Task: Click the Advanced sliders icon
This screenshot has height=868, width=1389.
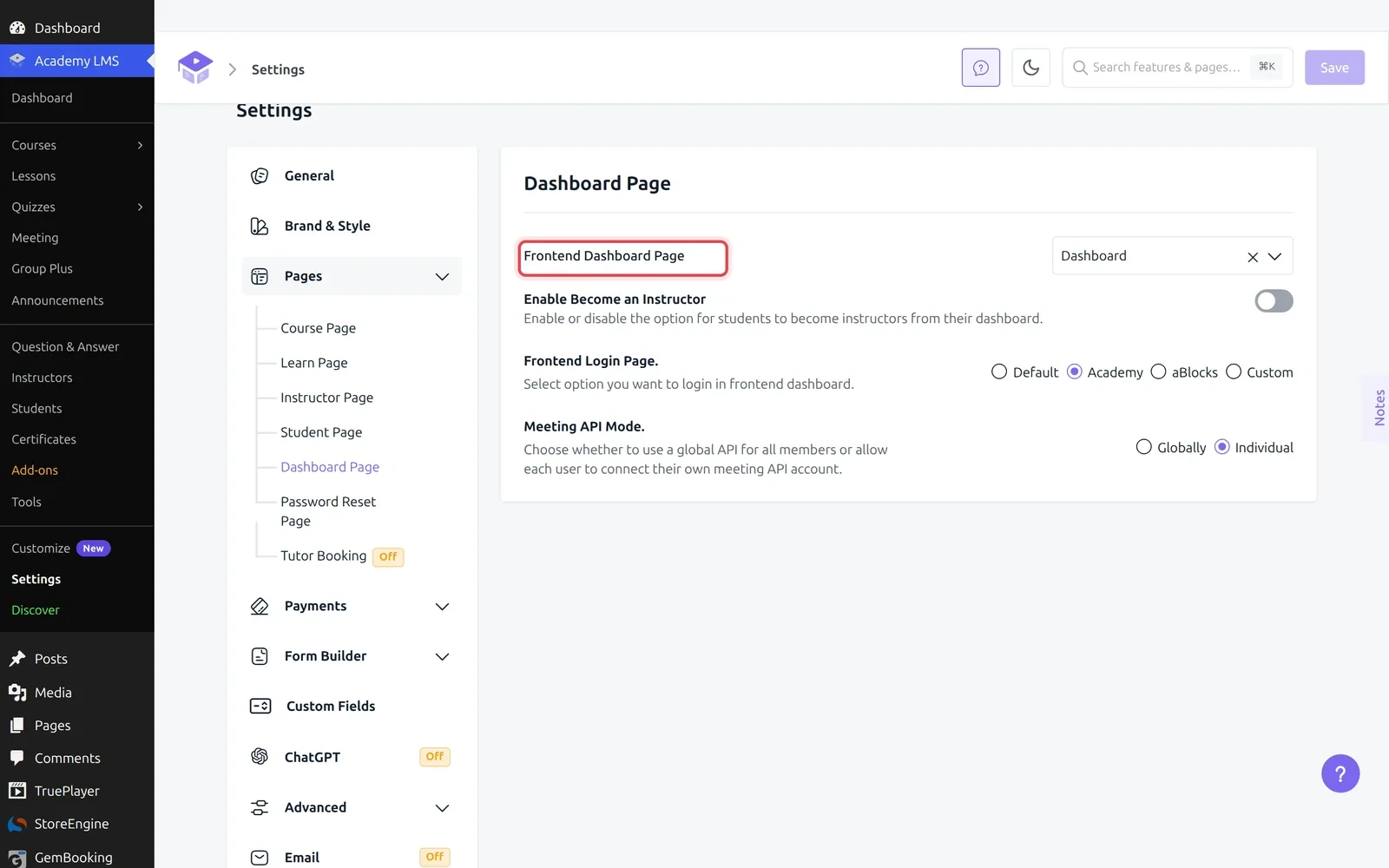Action: (260, 808)
